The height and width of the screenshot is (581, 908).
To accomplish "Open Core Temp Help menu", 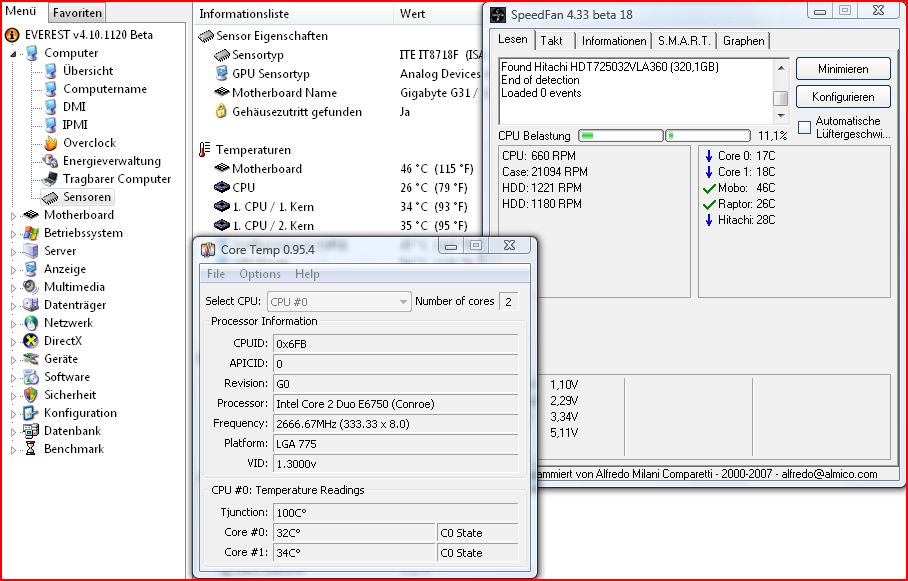I will (307, 274).
